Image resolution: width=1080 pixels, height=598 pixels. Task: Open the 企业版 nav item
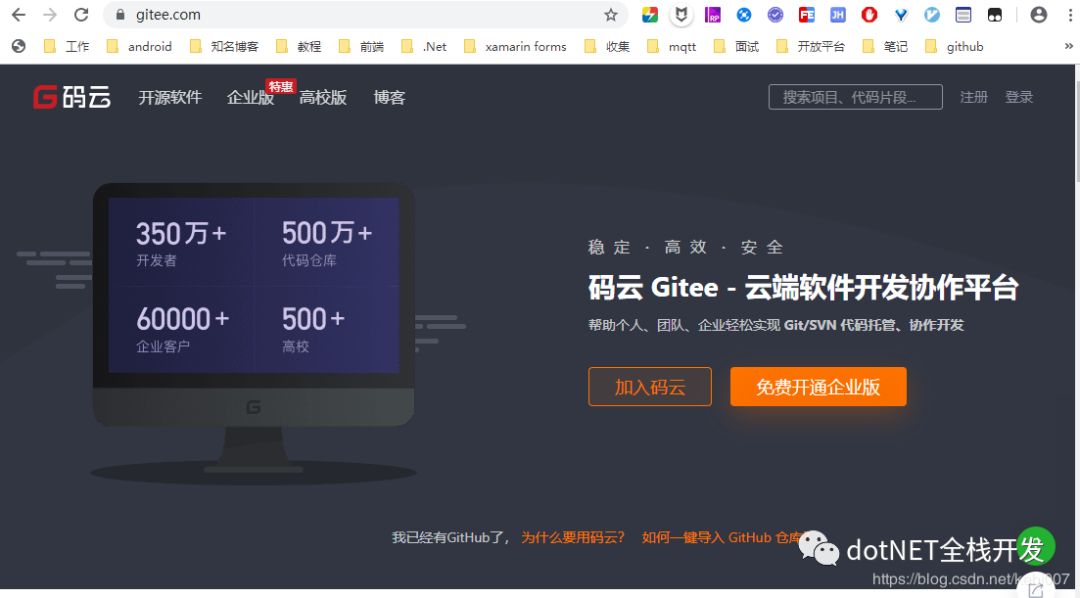click(251, 97)
